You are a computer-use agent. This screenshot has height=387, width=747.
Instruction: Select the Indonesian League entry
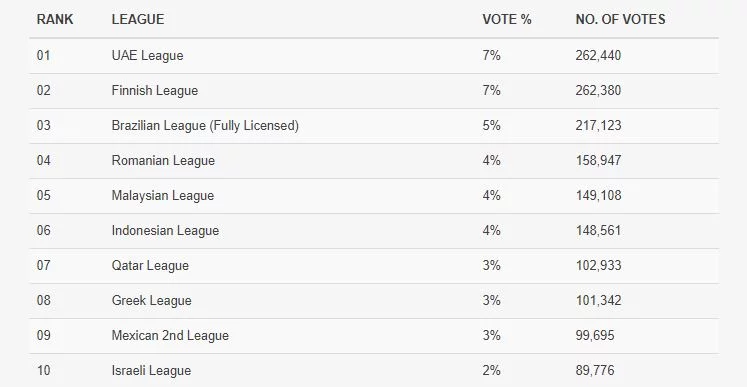click(165, 231)
